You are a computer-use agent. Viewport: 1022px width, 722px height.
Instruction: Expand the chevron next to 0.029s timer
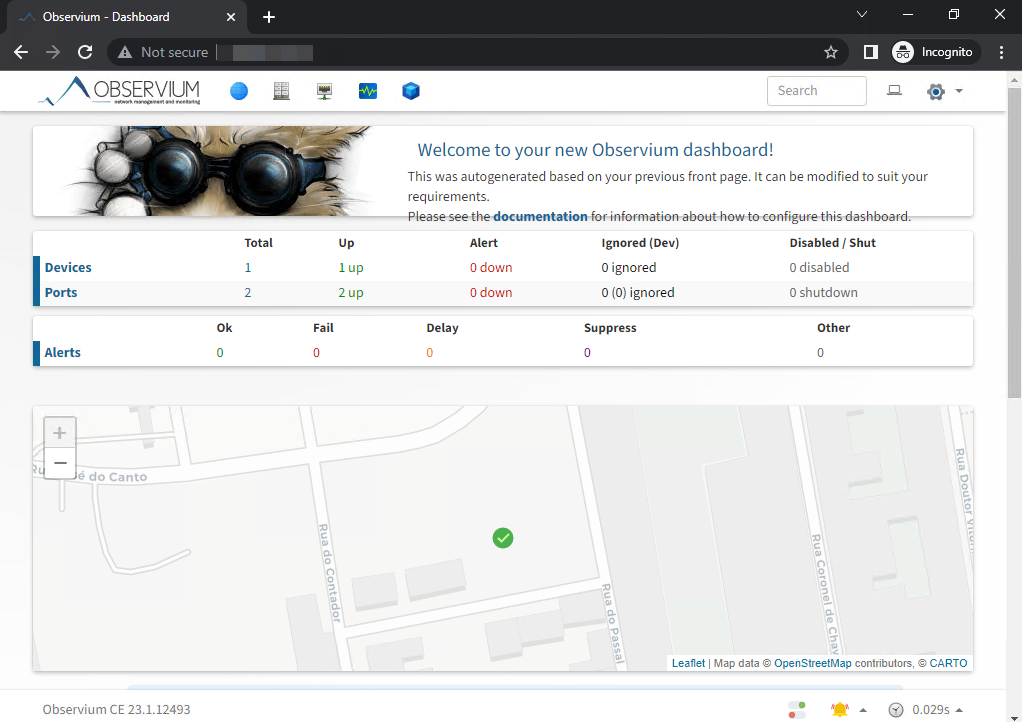(958, 708)
